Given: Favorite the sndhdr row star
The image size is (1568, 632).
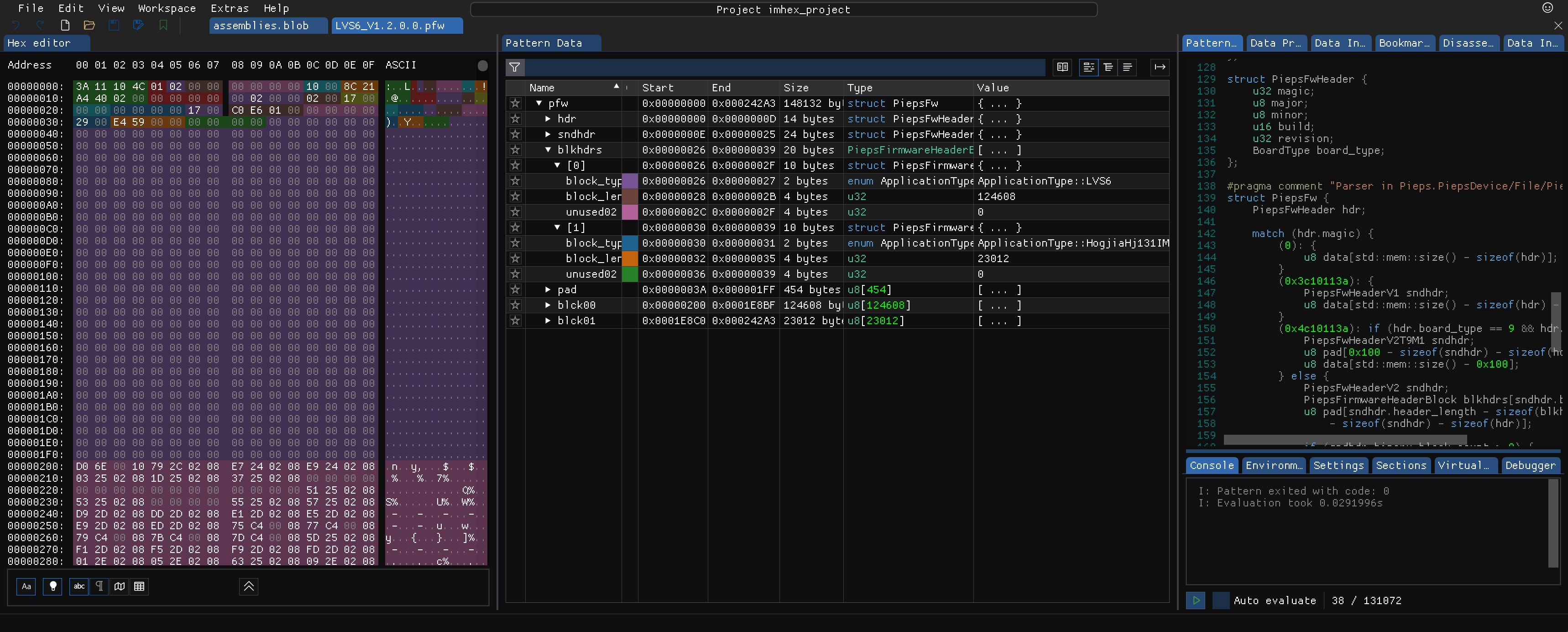Looking at the screenshot, I should (516, 135).
